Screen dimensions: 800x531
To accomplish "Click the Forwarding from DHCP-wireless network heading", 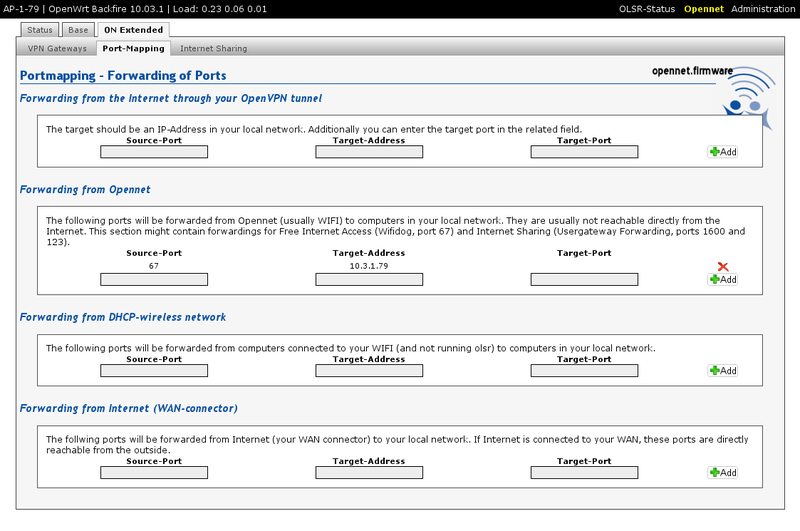I will [122, 317].
